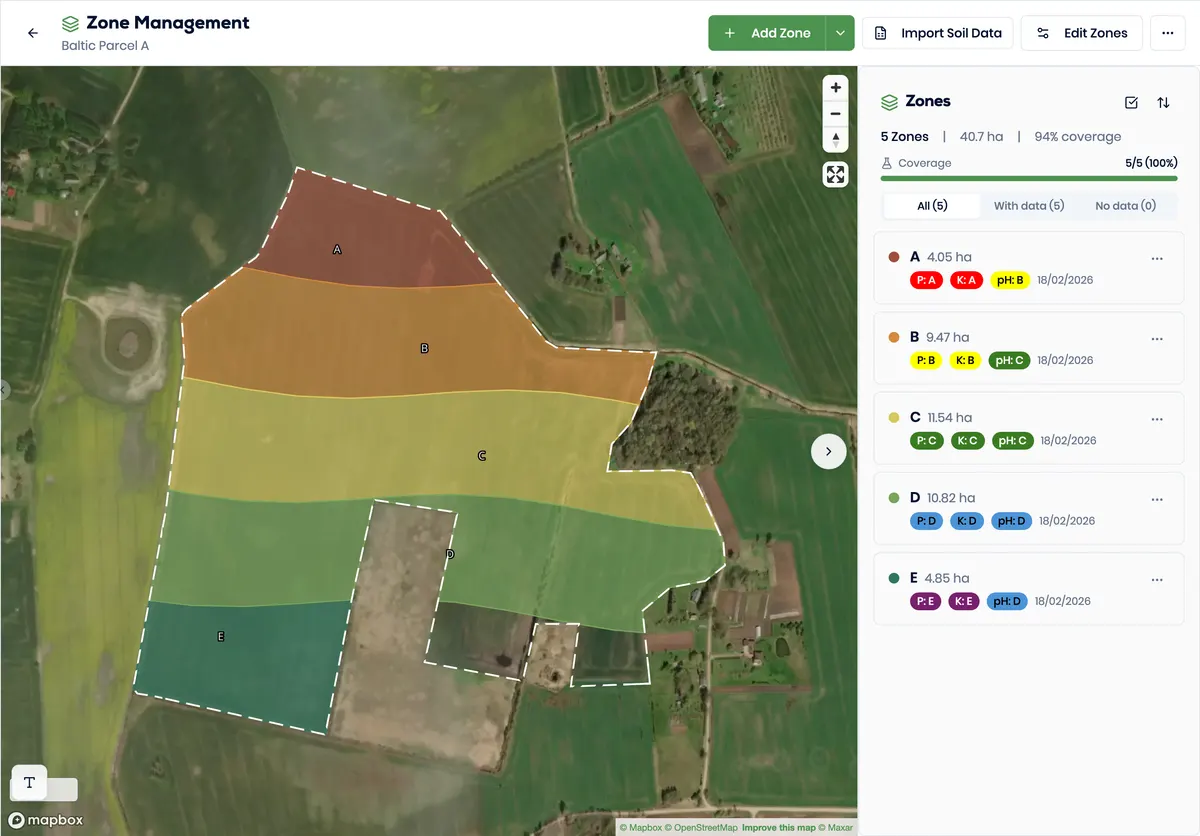Screen dimensions: 1200x836
Task: Click zone E's dark green color dot
Action: tap(894, 578)
